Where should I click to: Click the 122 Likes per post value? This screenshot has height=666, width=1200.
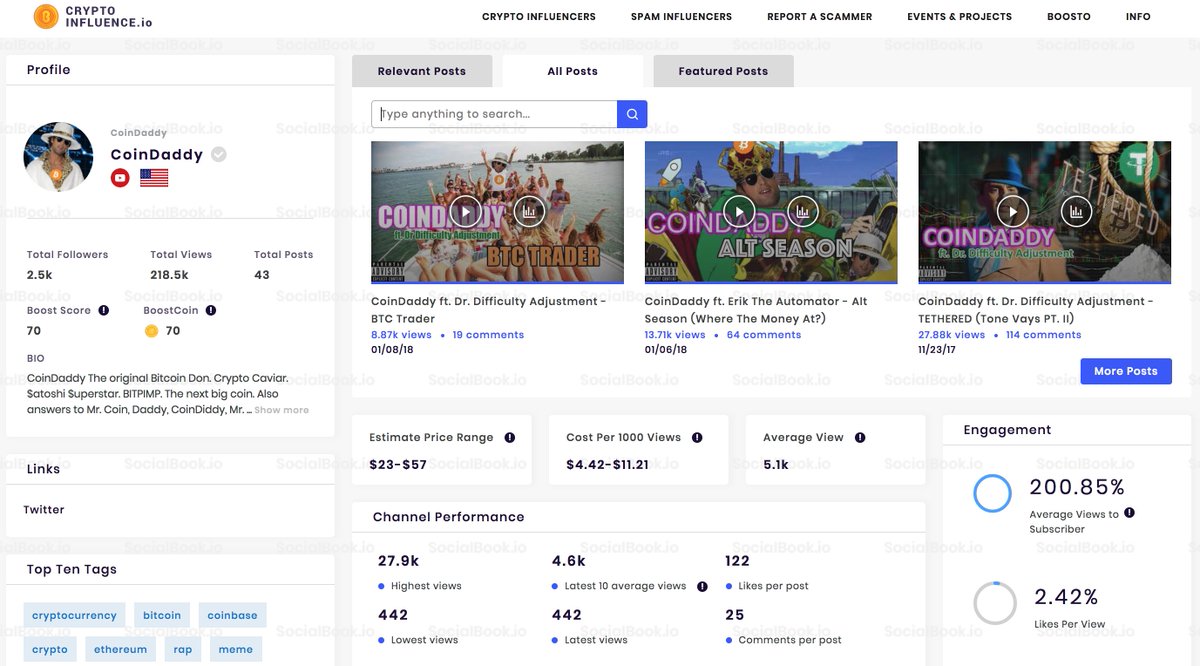pos(737,562)
